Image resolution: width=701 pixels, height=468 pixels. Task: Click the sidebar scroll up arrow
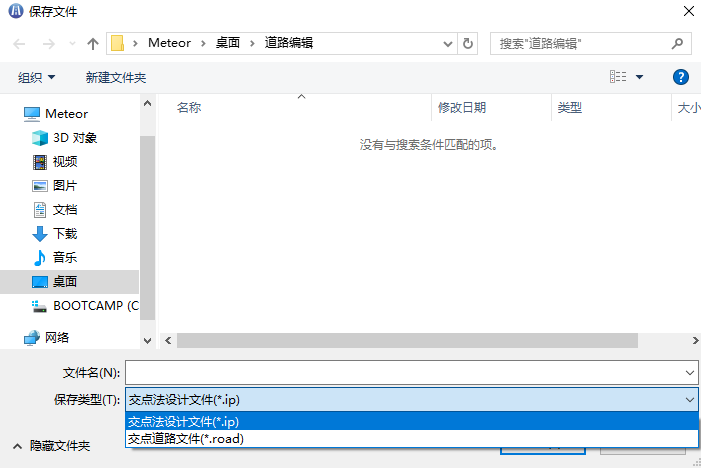pyautogui.click(x=147, y=103)
